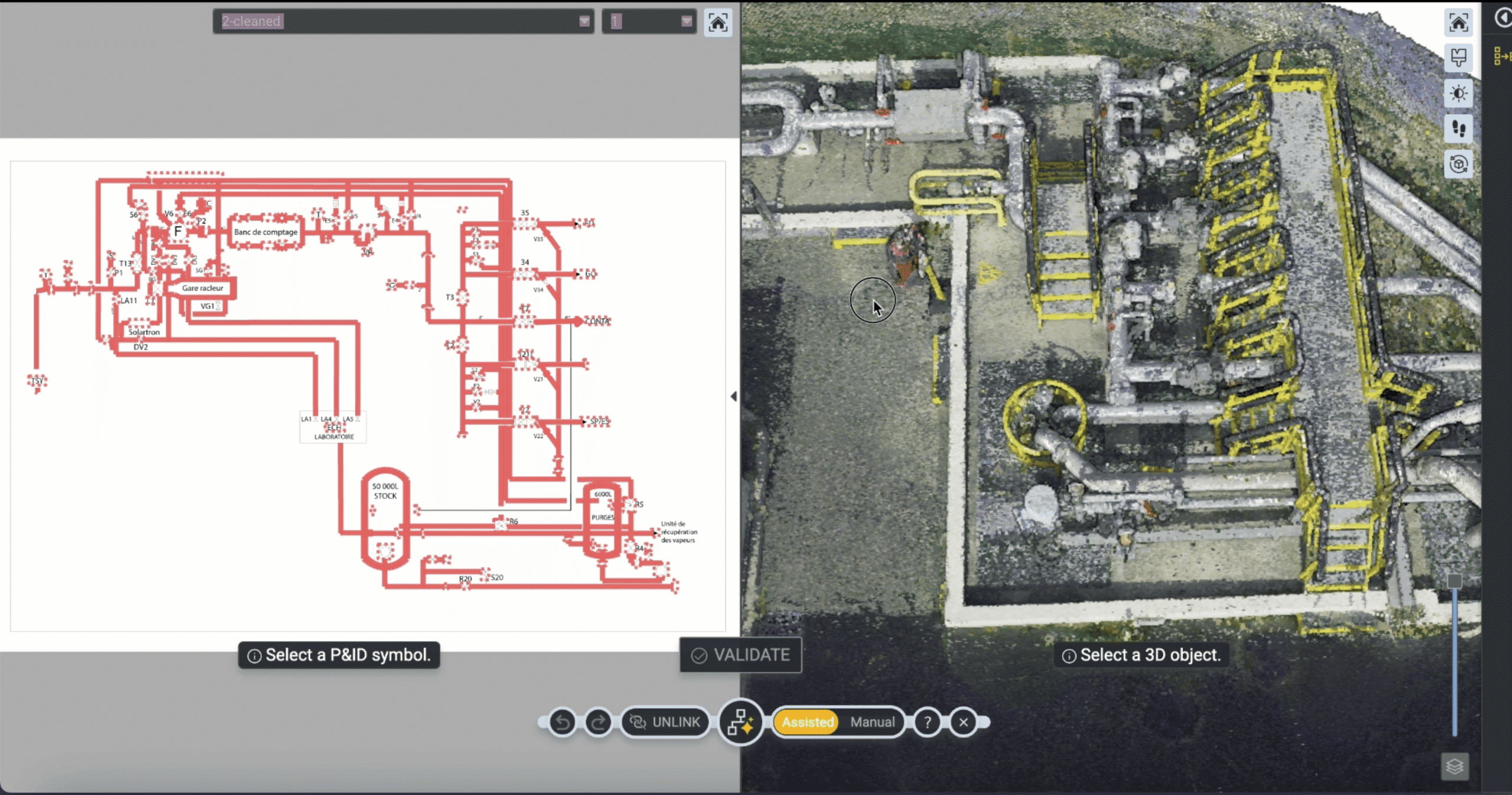
Task: Collapse P&ID panel with divider arrow
Action: 734,396
